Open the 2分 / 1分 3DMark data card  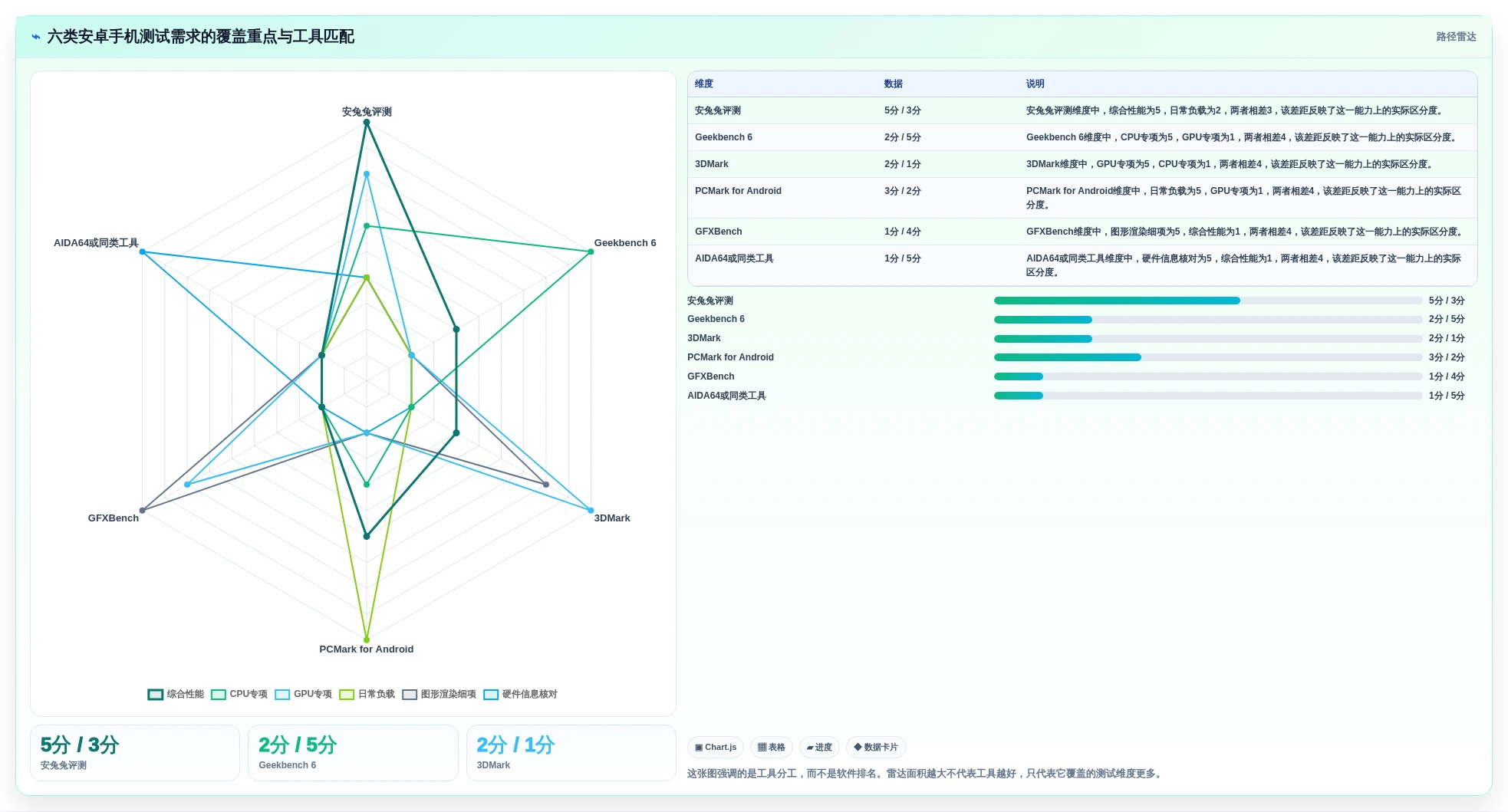571,753
